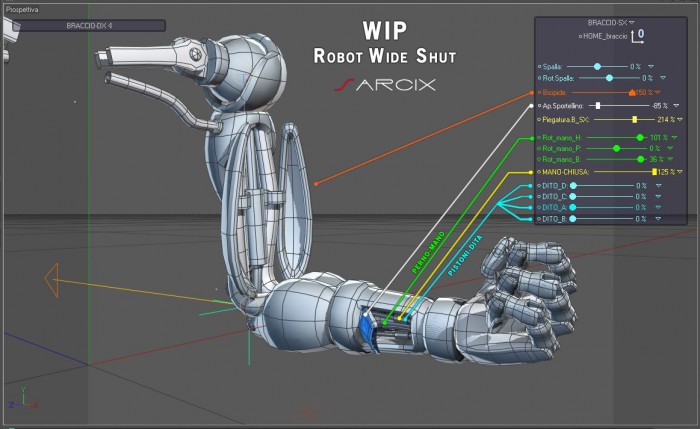Open the dropdown arrow on Ap.Sportellino row

[676, 106]
